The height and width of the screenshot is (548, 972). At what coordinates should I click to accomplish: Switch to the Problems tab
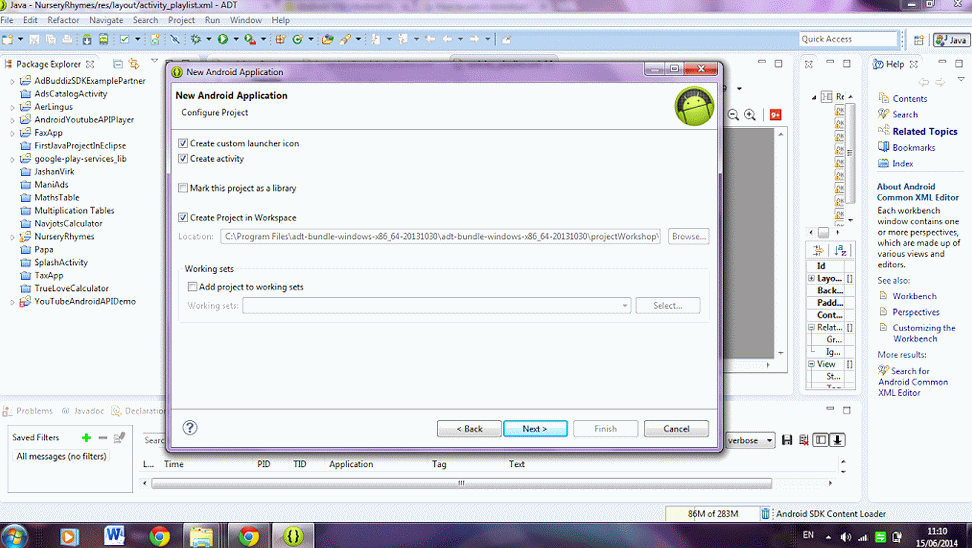click(28, 411)
